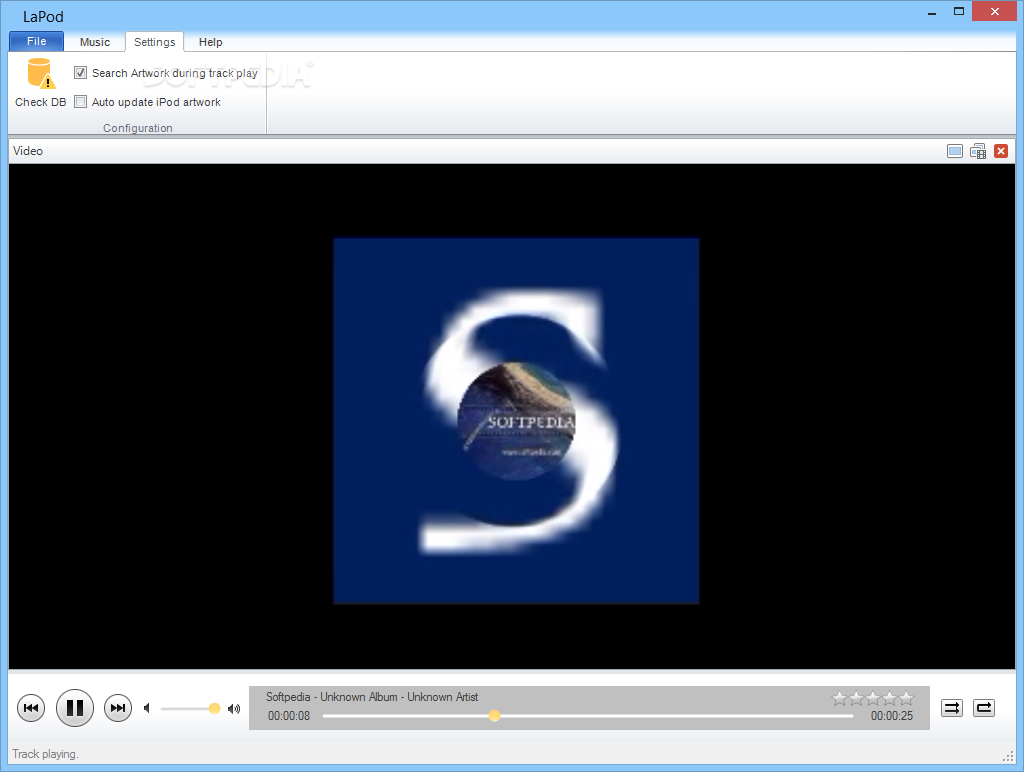Toggle repeat playback mode
This screenshot has width=1024, height=772.
click(984, 708)
